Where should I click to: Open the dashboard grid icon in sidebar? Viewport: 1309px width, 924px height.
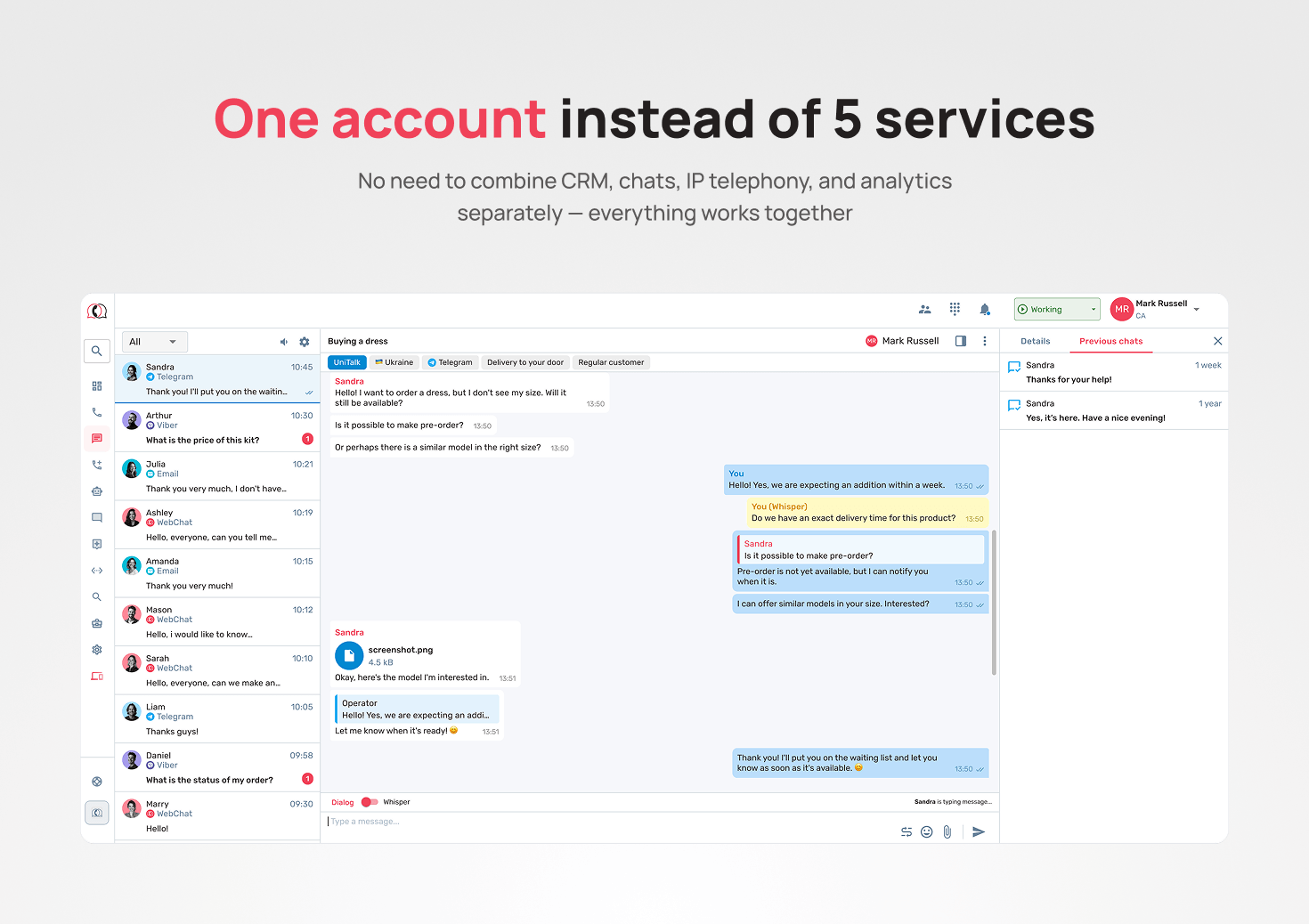[x=97, y=386]
